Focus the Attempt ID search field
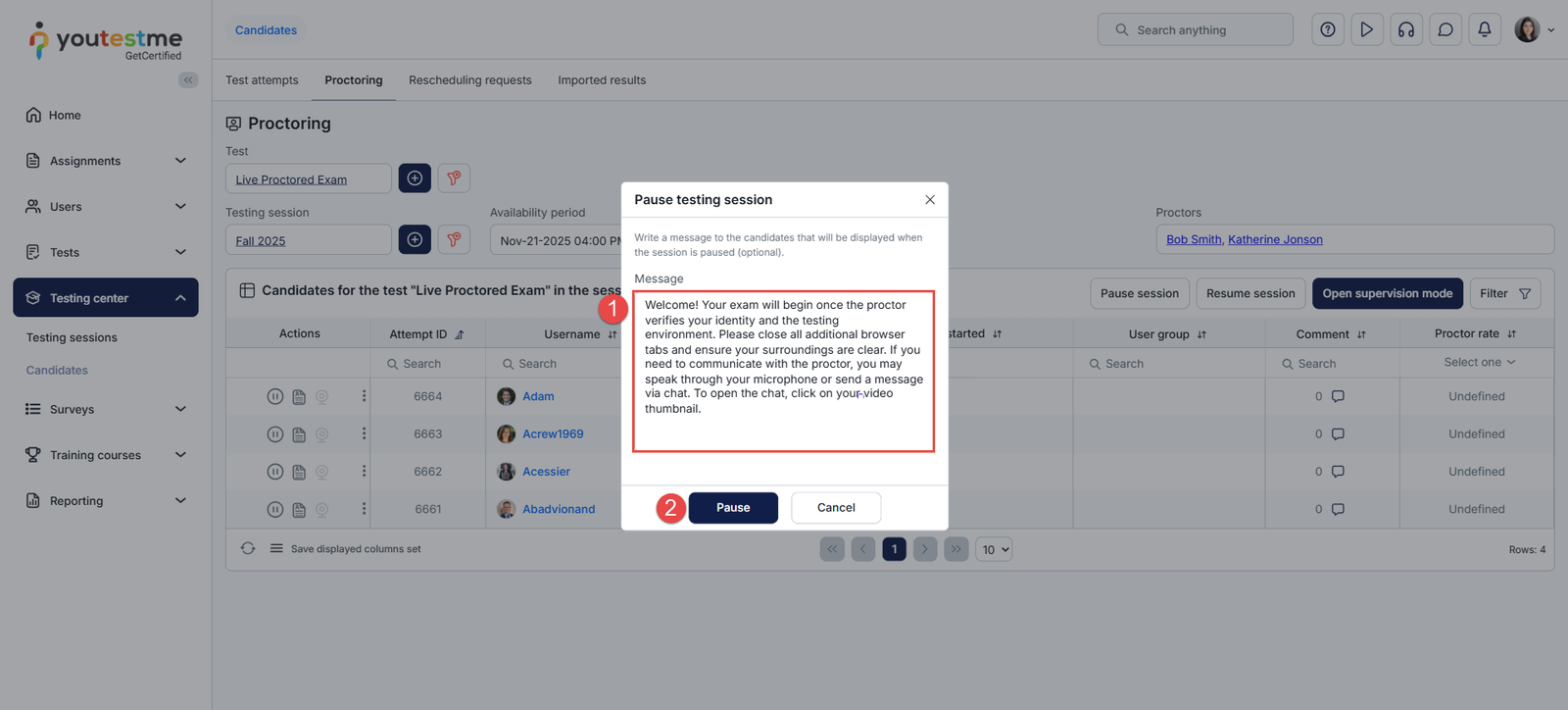Viewport: 1568px width, 710px height. click(428, 364)
